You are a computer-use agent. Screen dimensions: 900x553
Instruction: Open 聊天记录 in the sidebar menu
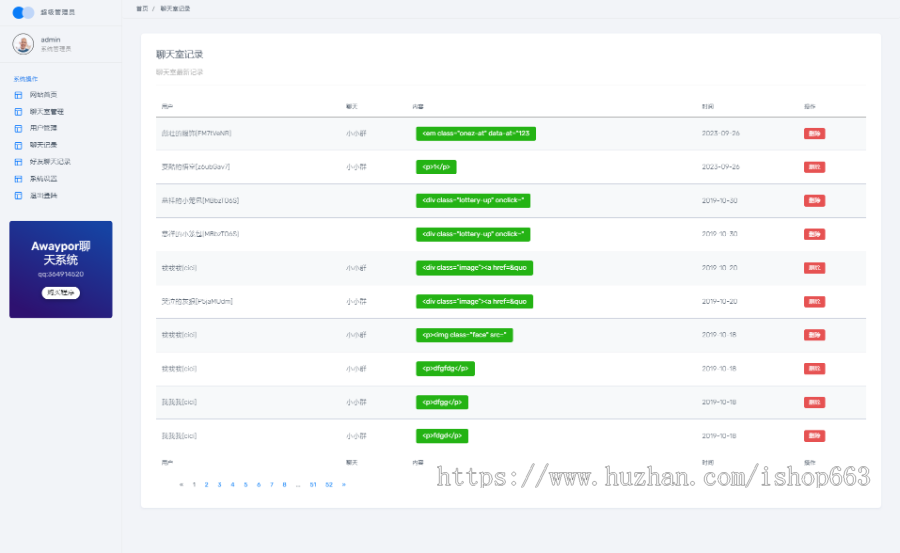44,145
